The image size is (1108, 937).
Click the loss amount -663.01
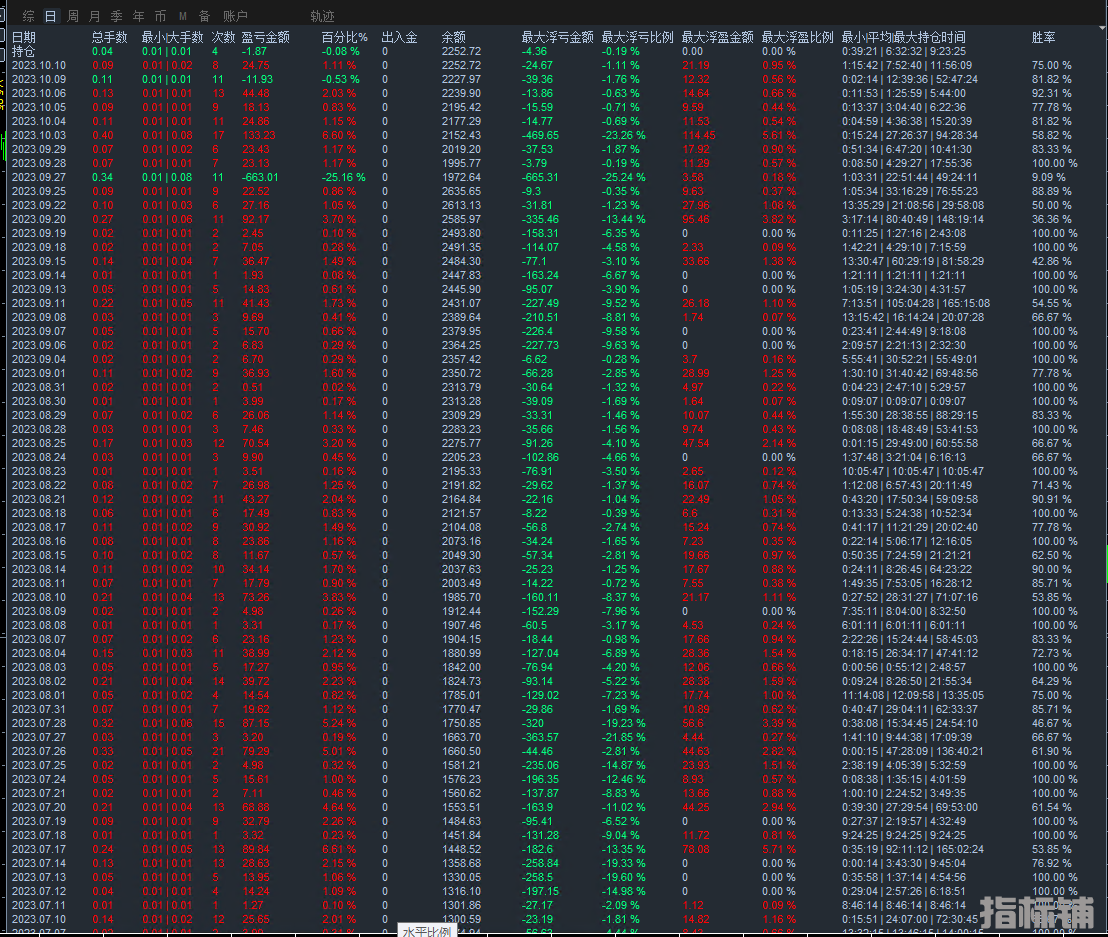[x=260, y=177]
